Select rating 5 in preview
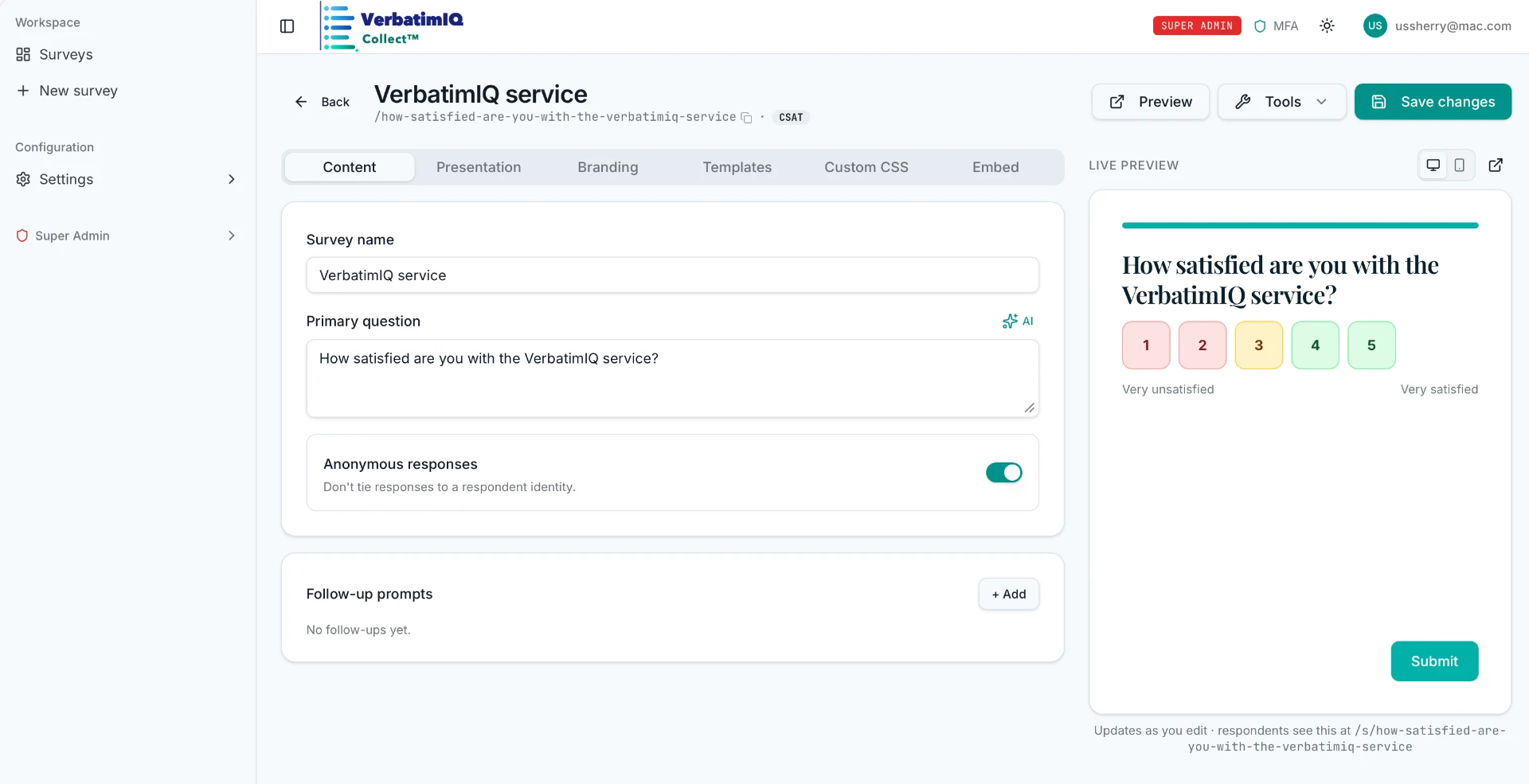The width and height of the screenshot is (1529, 784). tap(1371, 345)
